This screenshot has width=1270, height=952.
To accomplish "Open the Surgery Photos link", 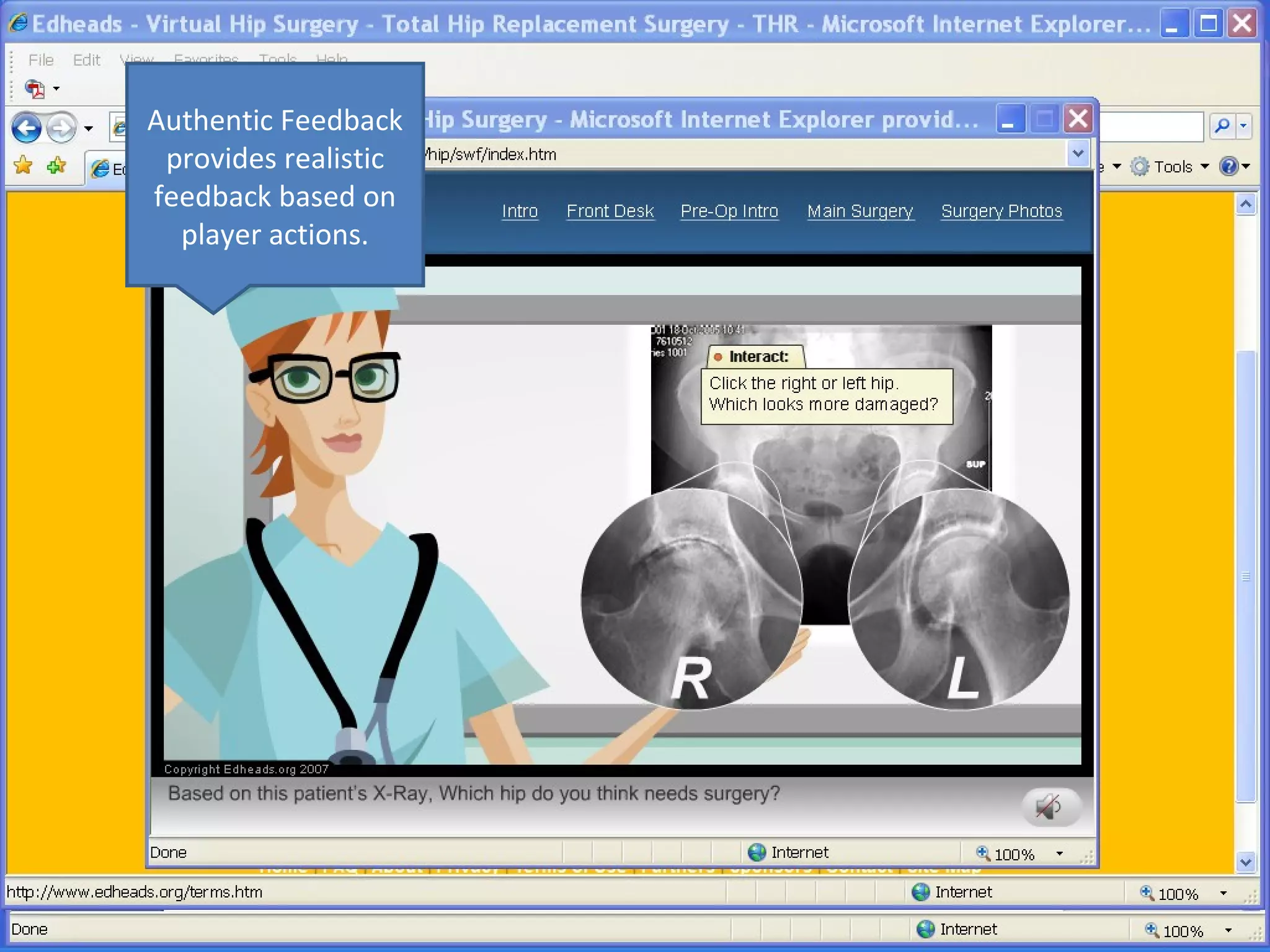I will (1001, 211).
